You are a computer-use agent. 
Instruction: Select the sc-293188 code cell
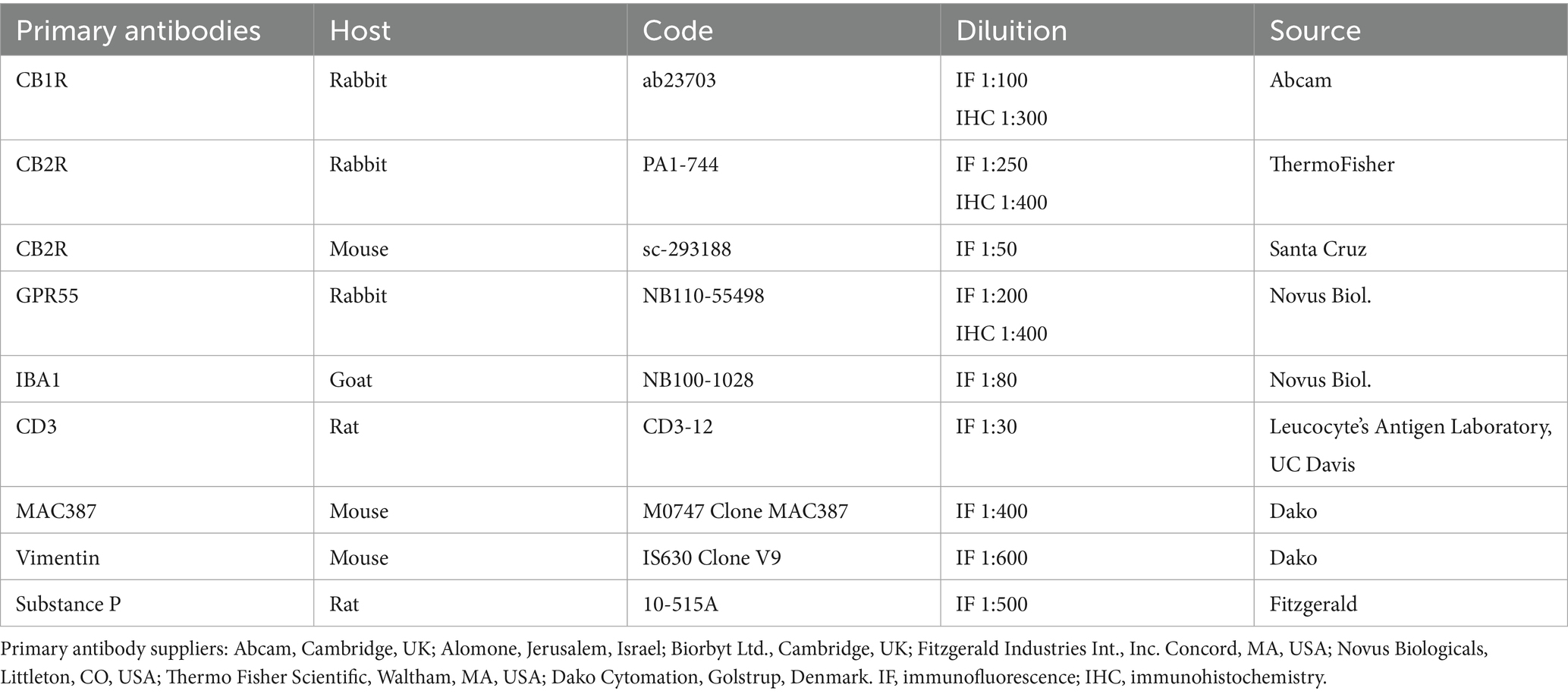click(687, 249)
